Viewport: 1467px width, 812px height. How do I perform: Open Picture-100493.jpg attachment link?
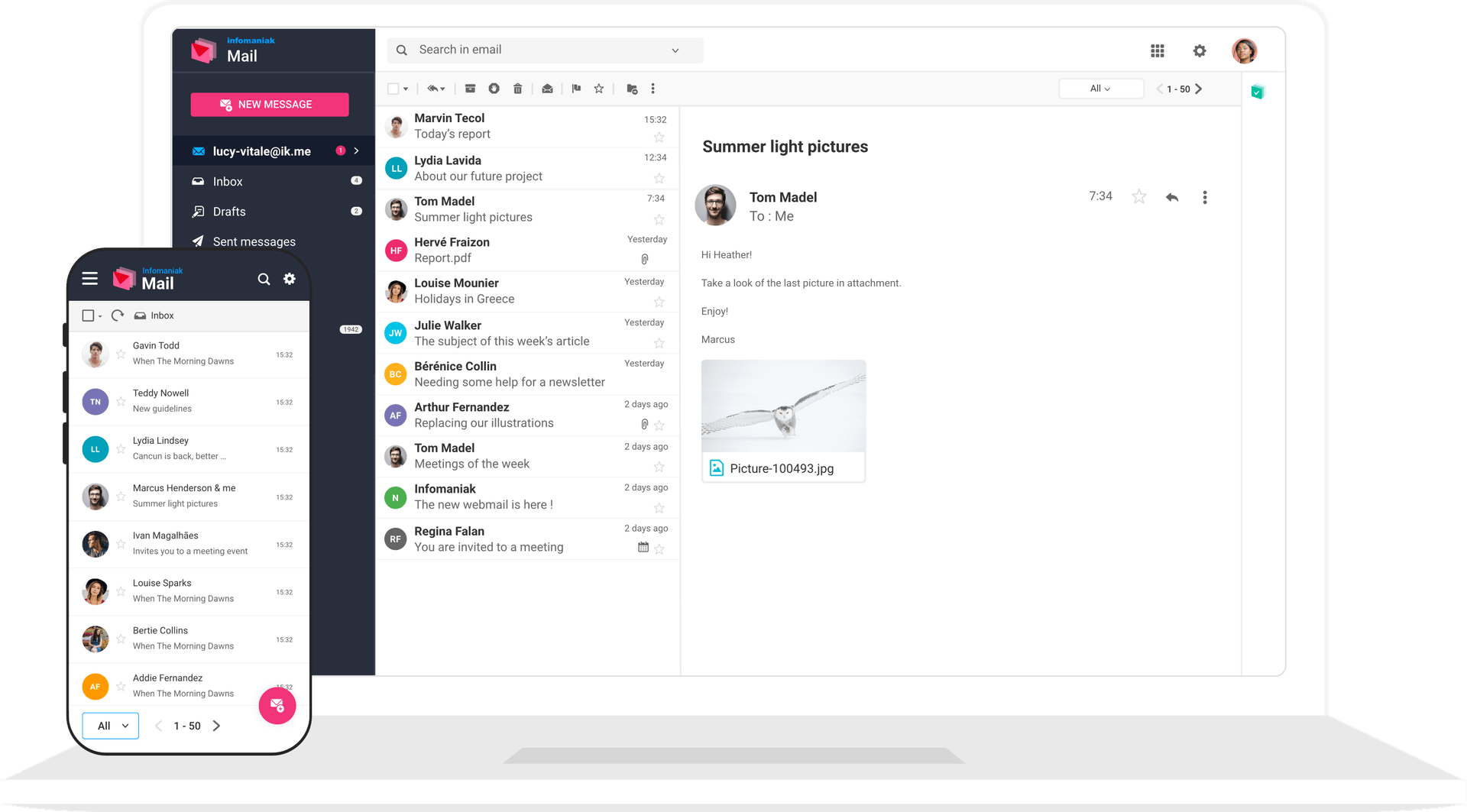point(782,468)
